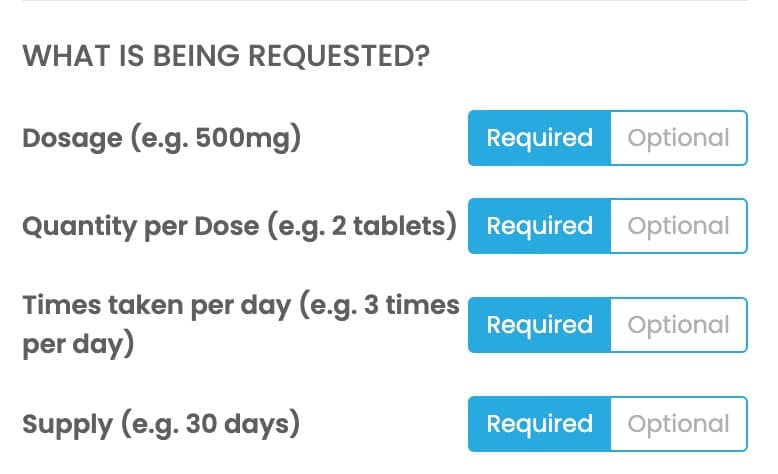
Task: Set Dosage to Optional
Action: [678, 138]
